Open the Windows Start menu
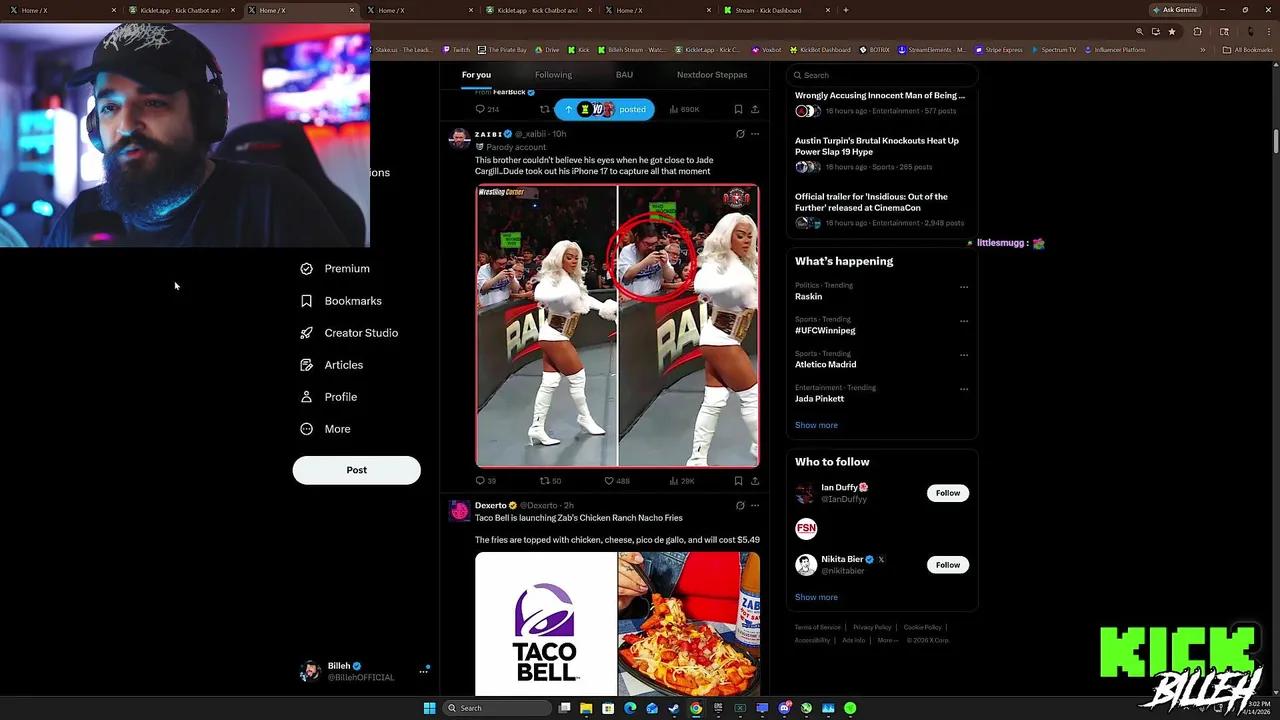The image size is (1280, 720). 429,708
